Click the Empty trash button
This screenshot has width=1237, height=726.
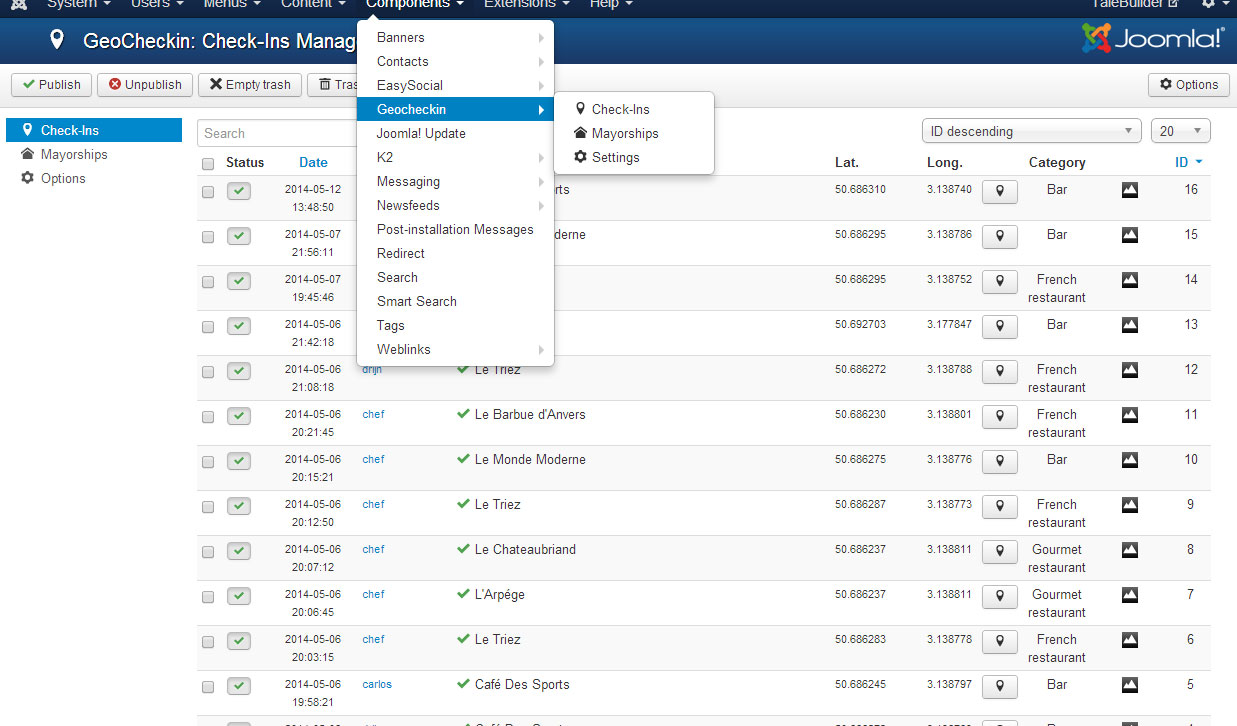click(x=250, y=85)
